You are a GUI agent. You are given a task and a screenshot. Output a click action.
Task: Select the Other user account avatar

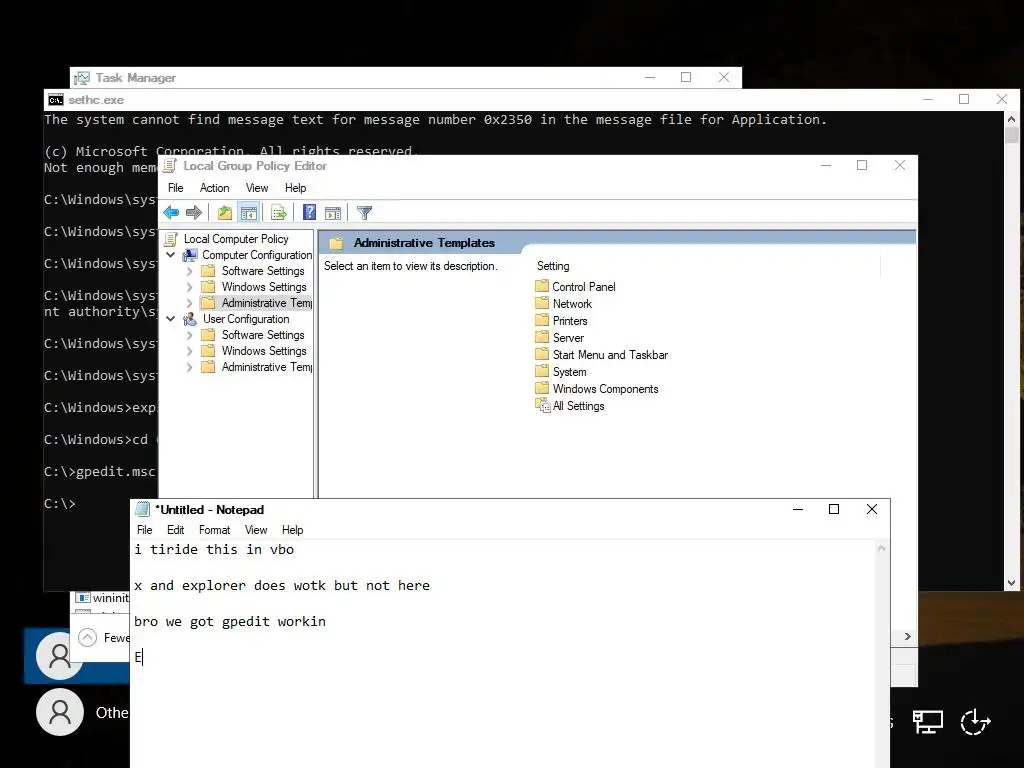[x=60, y=712]
